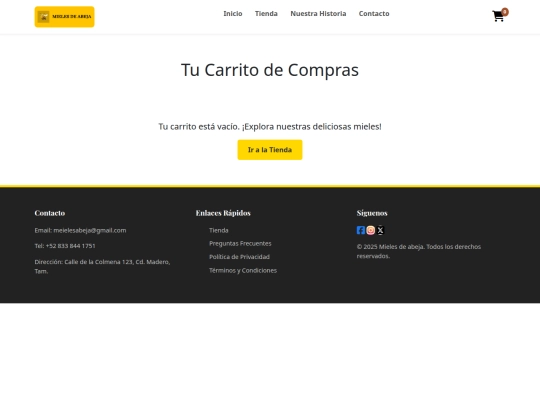Follow the footer Tienda link
Image resolution: width=540 pixels, height=405 pixels.
(219, 230)
